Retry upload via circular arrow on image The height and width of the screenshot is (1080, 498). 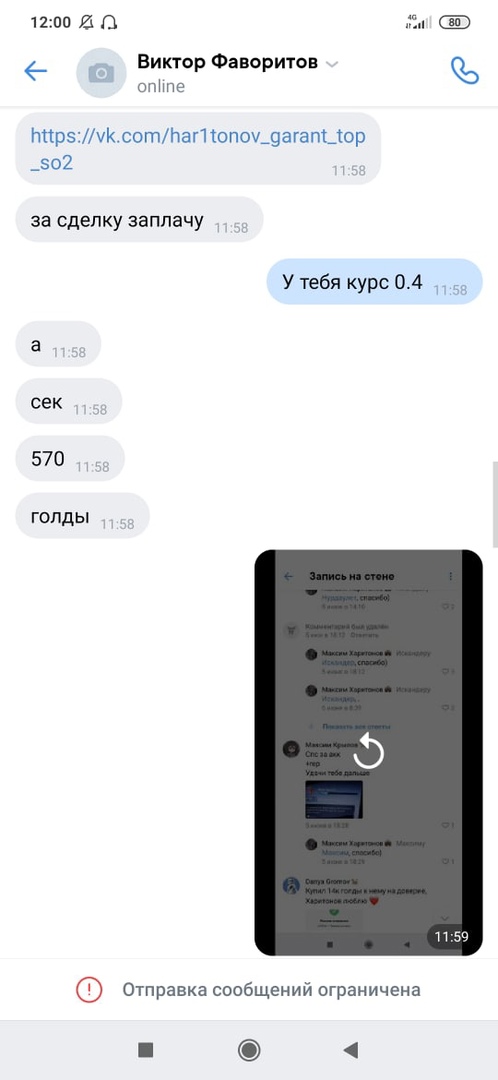coord(369,751)
